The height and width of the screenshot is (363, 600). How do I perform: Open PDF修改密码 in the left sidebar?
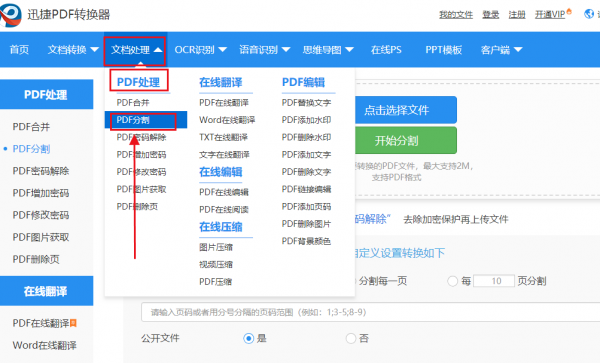click(41, 215)
